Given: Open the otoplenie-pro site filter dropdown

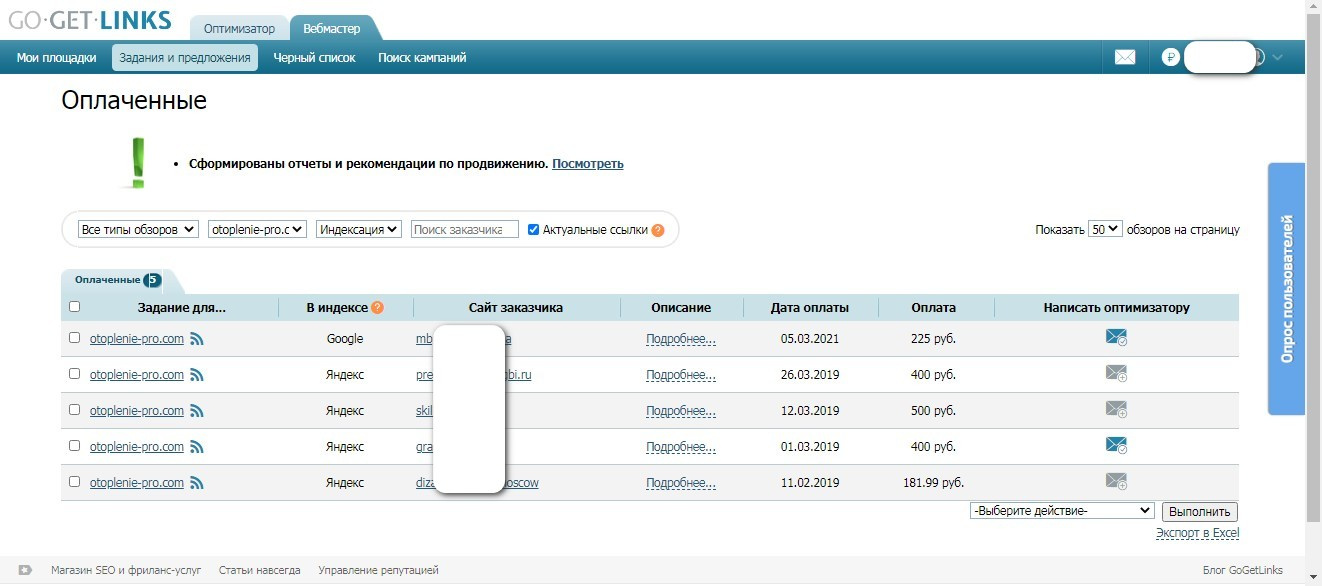Looking at the screenshot, I should point(257,229).
